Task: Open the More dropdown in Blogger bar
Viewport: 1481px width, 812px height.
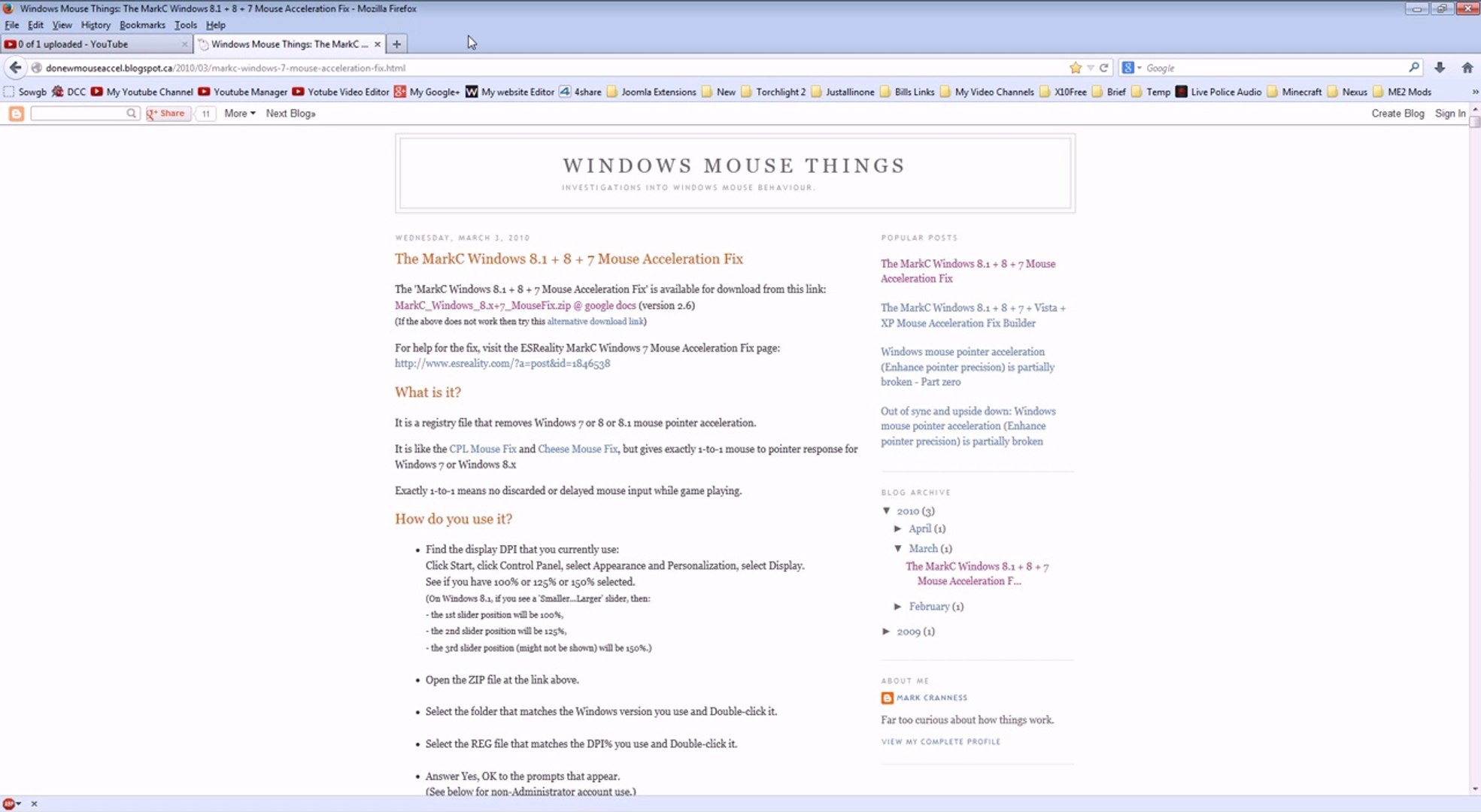Action: pos(239,114)
